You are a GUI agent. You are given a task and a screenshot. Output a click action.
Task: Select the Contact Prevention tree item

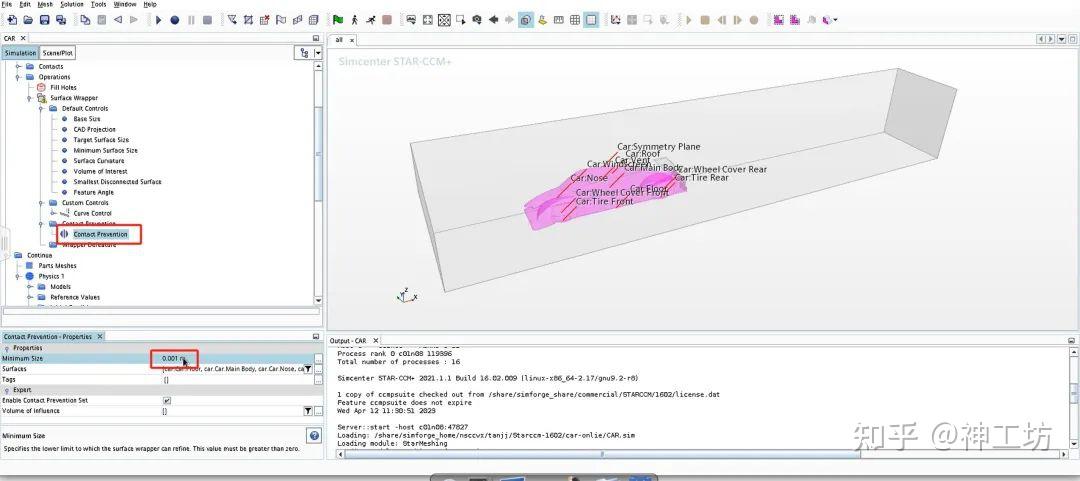101,234
